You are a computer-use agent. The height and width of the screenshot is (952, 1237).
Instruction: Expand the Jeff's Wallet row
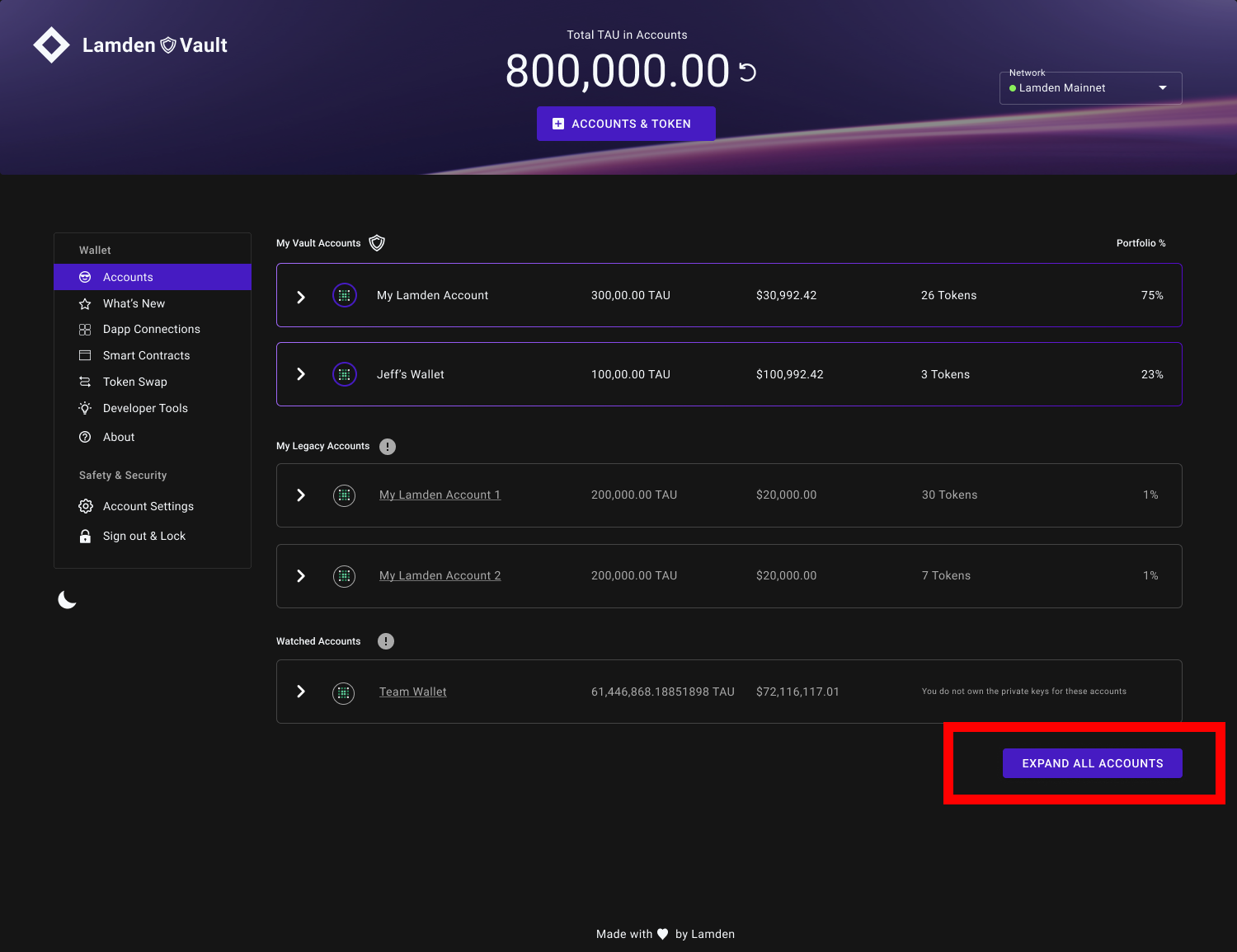click(301, 374)
